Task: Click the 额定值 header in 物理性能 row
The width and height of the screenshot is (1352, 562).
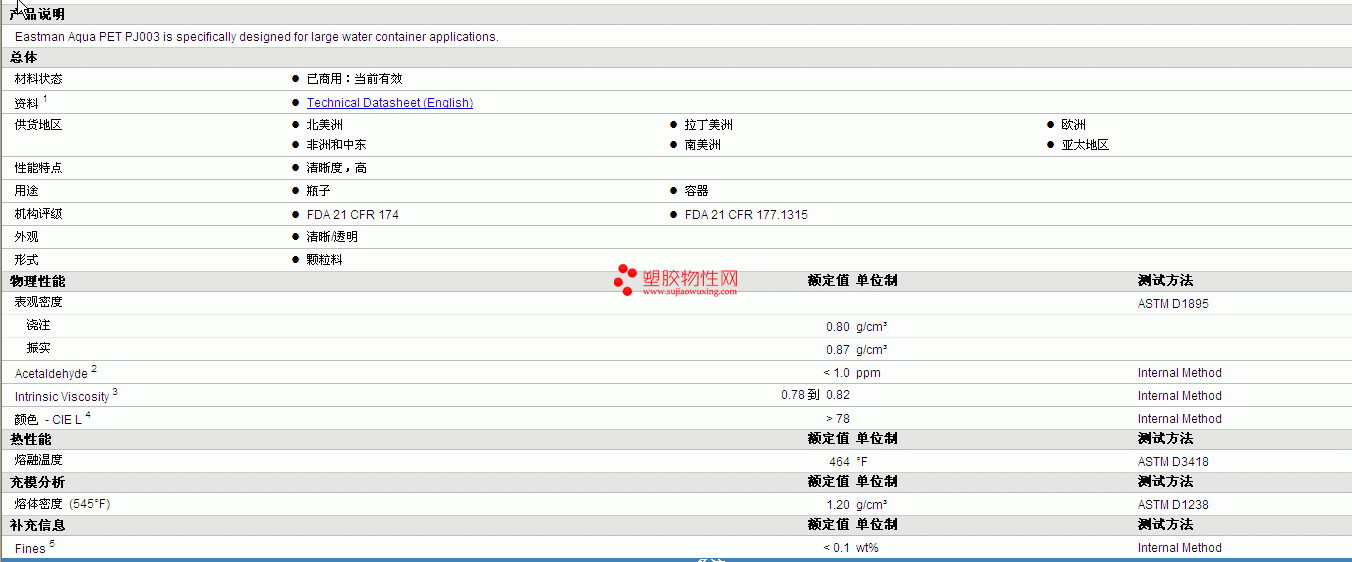Action: 829,281
